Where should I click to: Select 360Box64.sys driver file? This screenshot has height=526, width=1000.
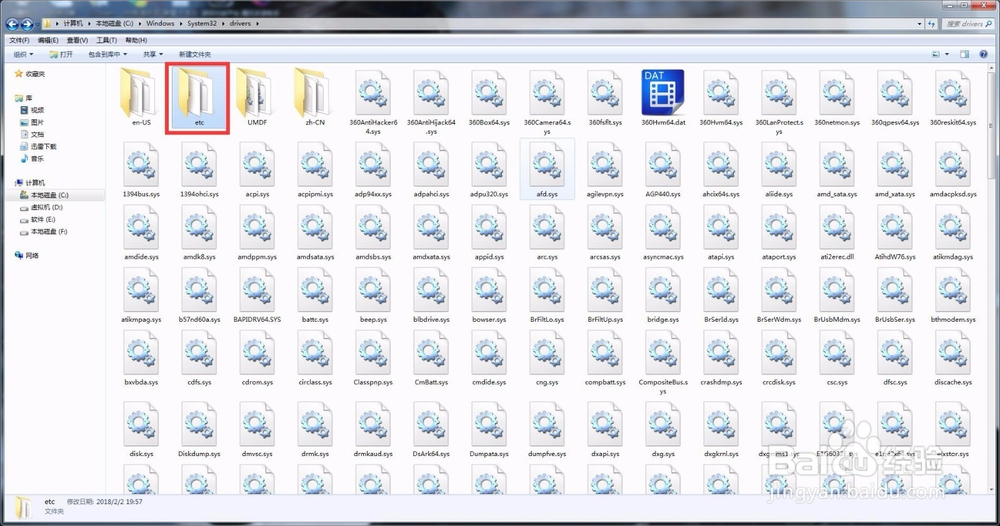[x=489, y=97]
